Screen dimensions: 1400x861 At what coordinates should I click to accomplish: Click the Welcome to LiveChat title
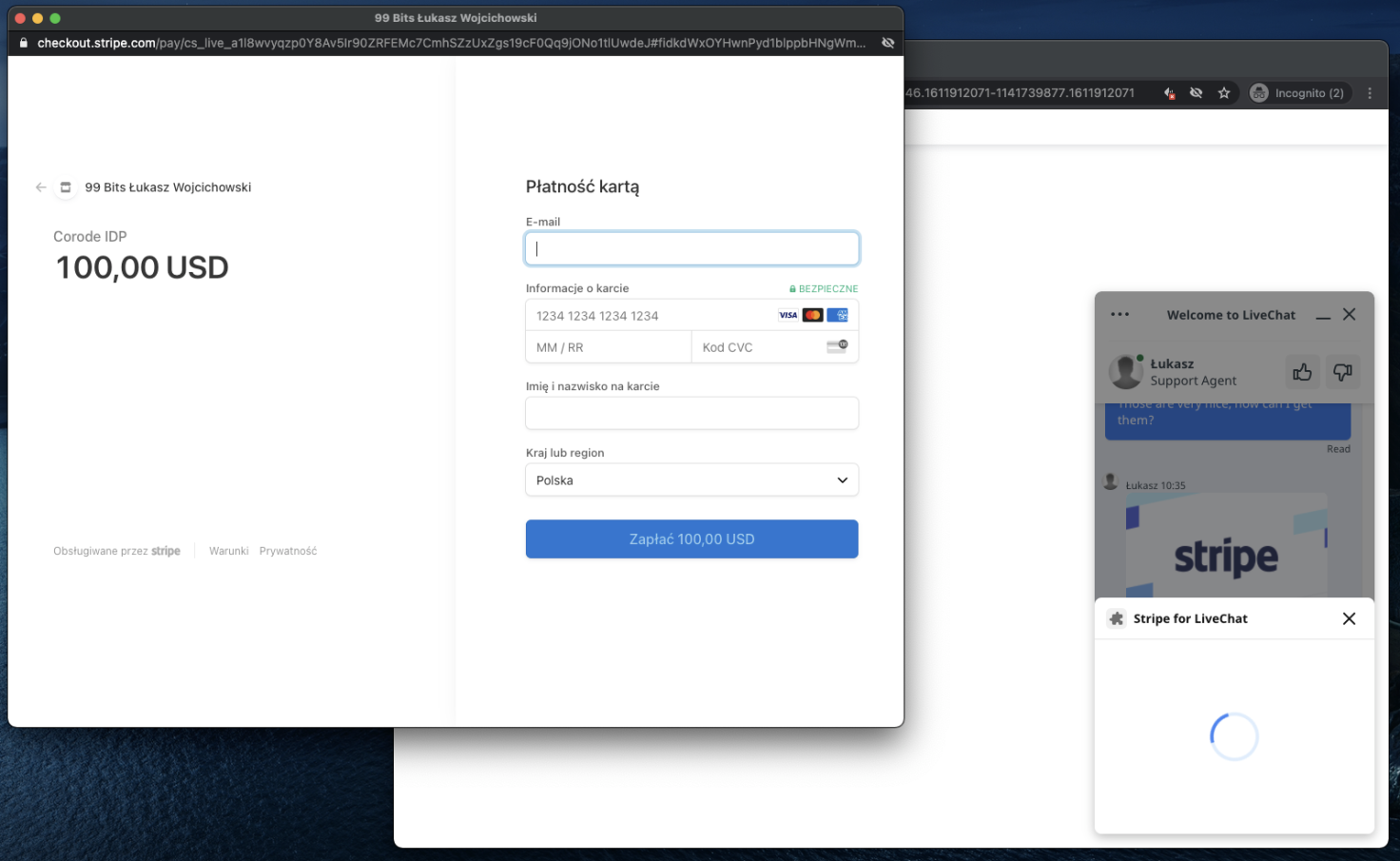[x=1231, y=315]
